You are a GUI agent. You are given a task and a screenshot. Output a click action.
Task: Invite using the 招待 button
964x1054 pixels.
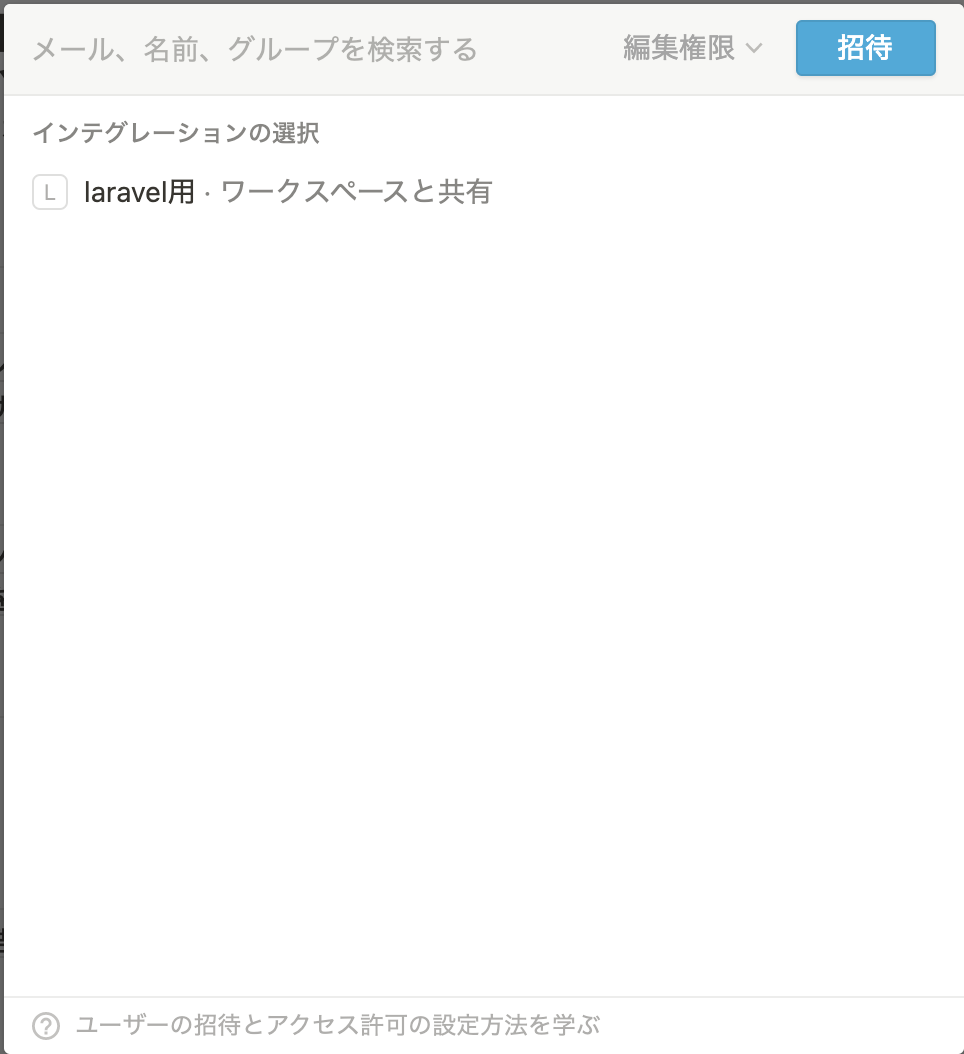(866, 48)
